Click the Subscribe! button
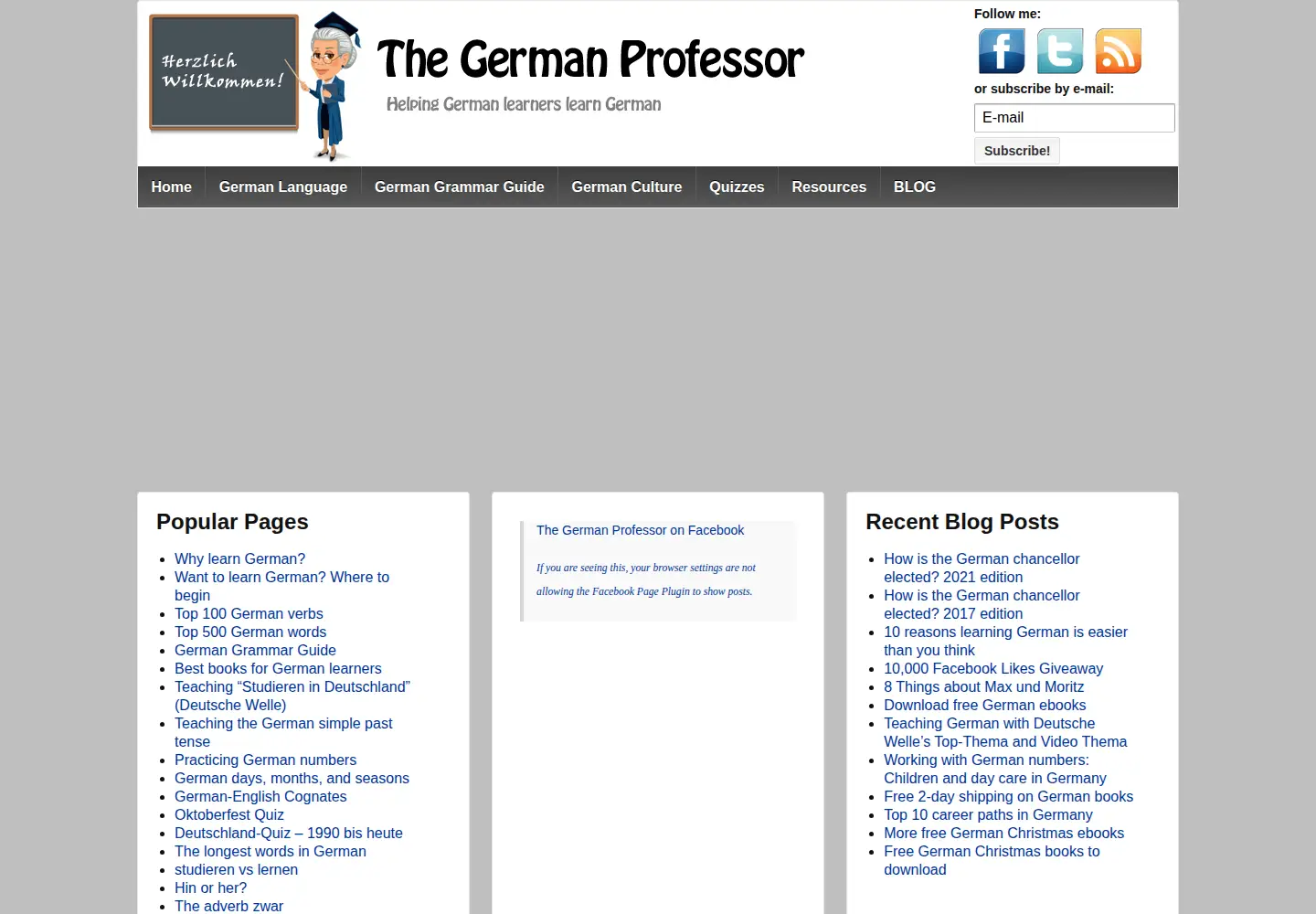This screenshot has height=914, width=1316. pos(1017,151)
